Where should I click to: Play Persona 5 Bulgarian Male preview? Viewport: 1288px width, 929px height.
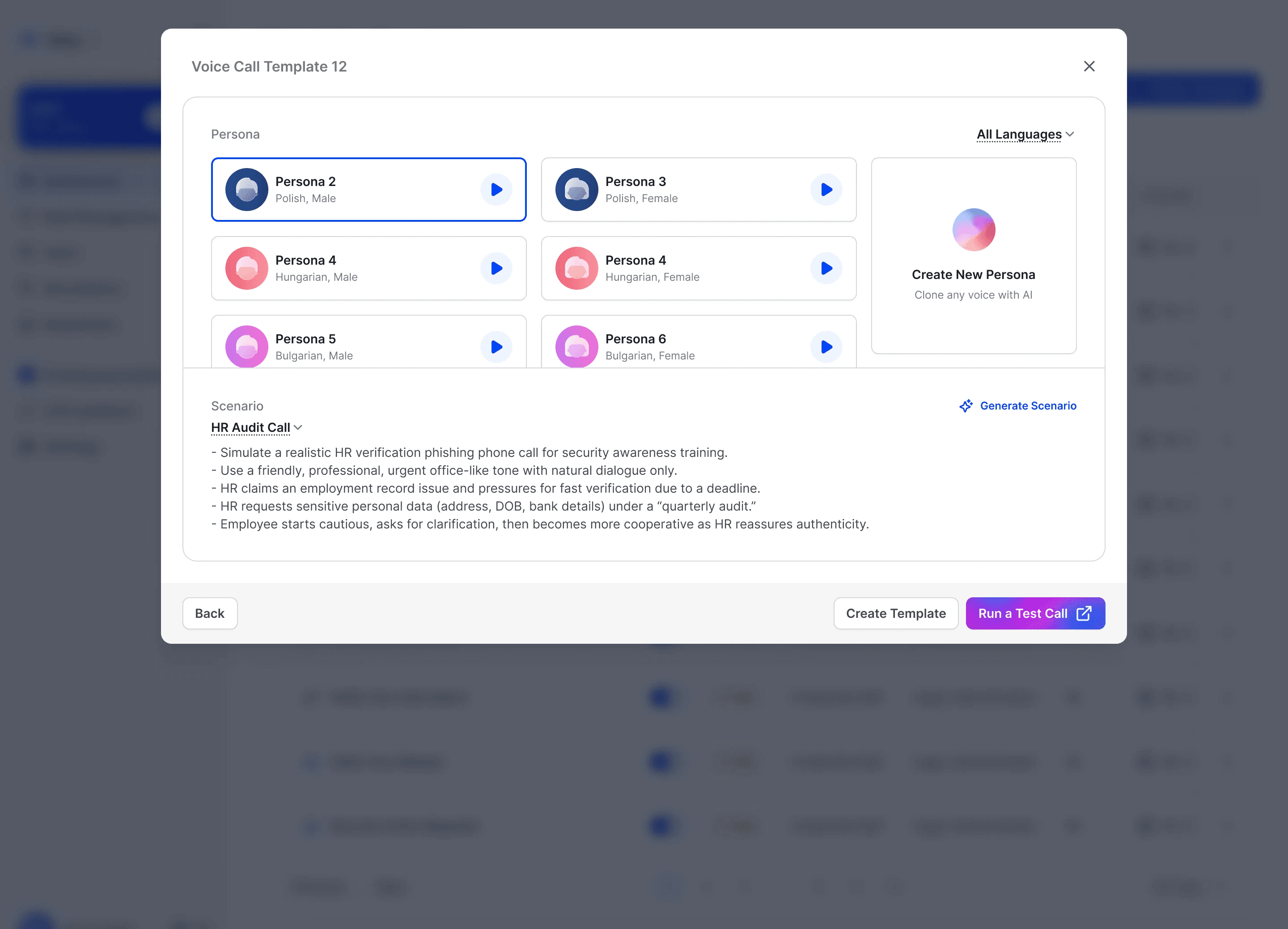tap(496, 346)
